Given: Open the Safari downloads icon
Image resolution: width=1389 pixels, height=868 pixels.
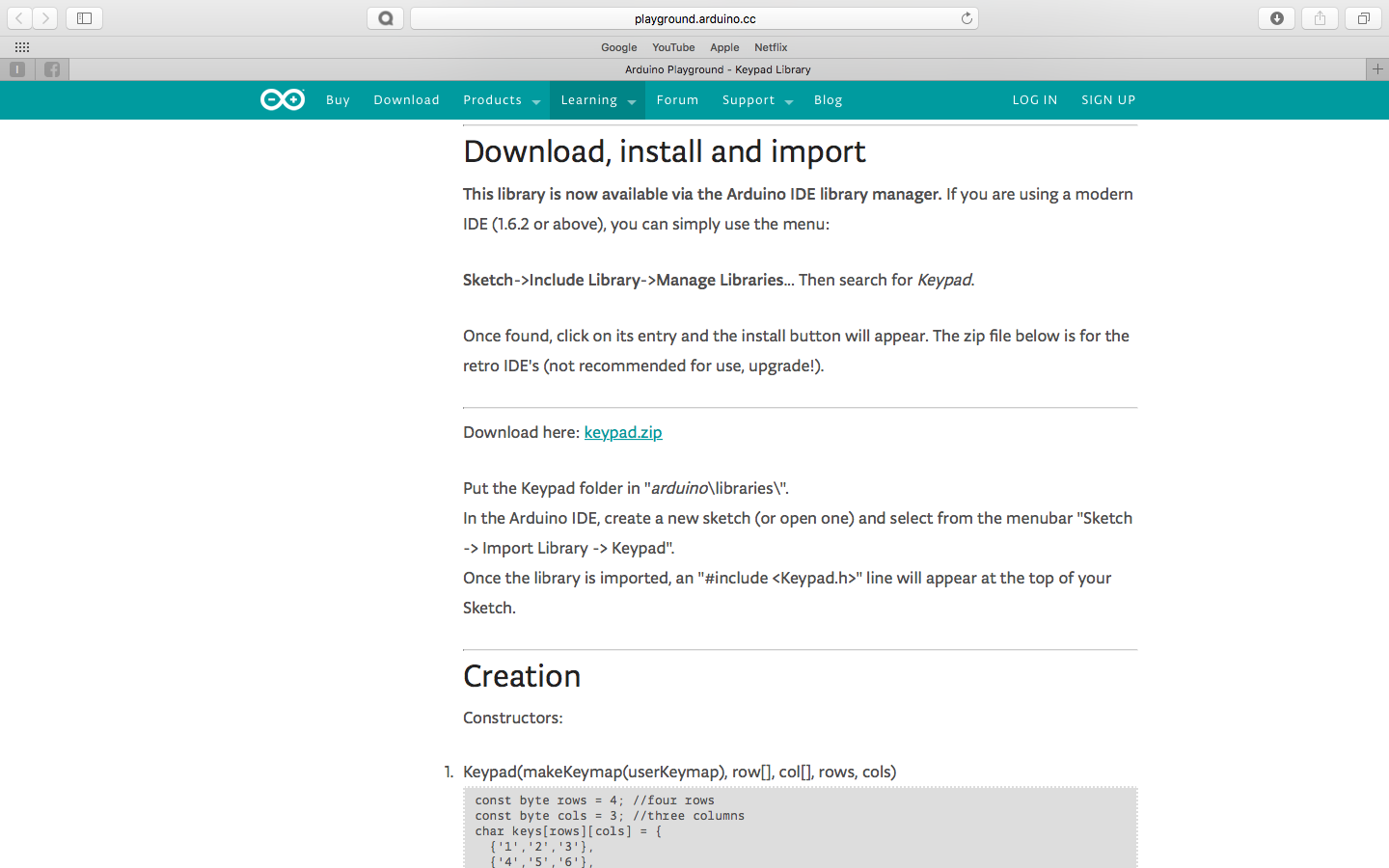Looking at the screenshot, I should point(1277,18).
